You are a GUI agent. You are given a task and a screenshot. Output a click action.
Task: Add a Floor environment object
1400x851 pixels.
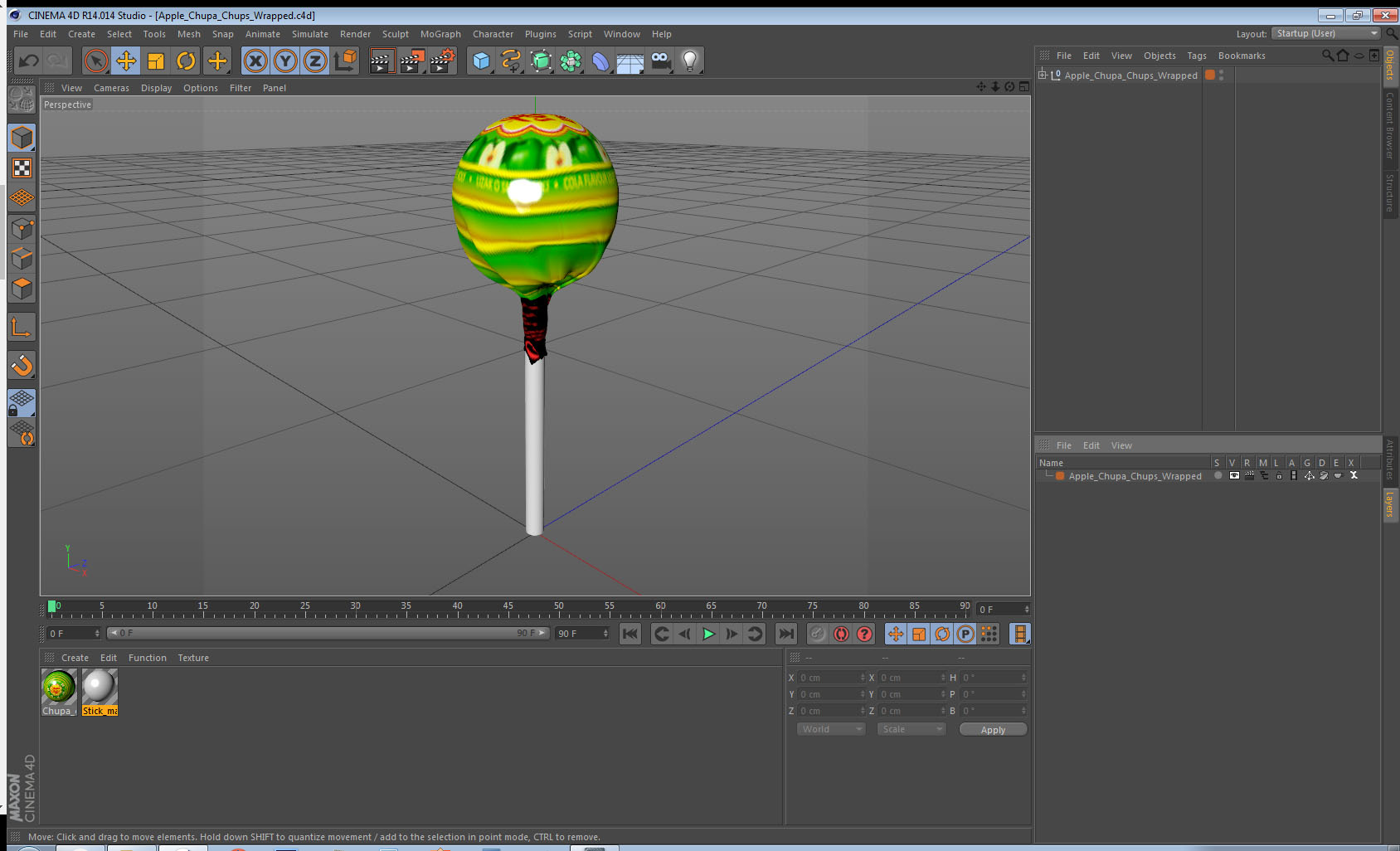click(x=630, y=61)
